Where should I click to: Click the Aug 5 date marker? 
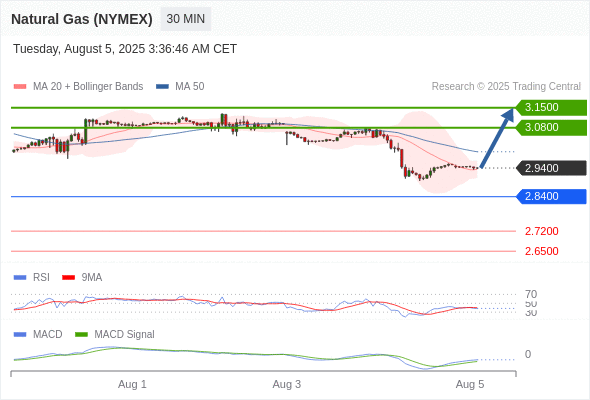470,384
